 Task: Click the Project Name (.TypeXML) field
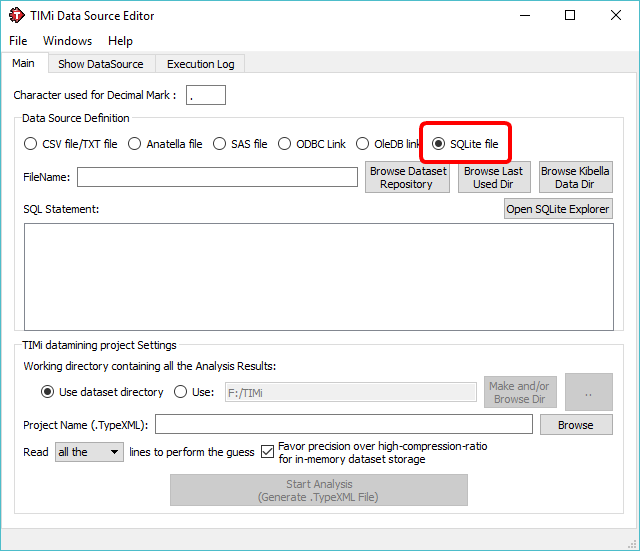[344, 424]
